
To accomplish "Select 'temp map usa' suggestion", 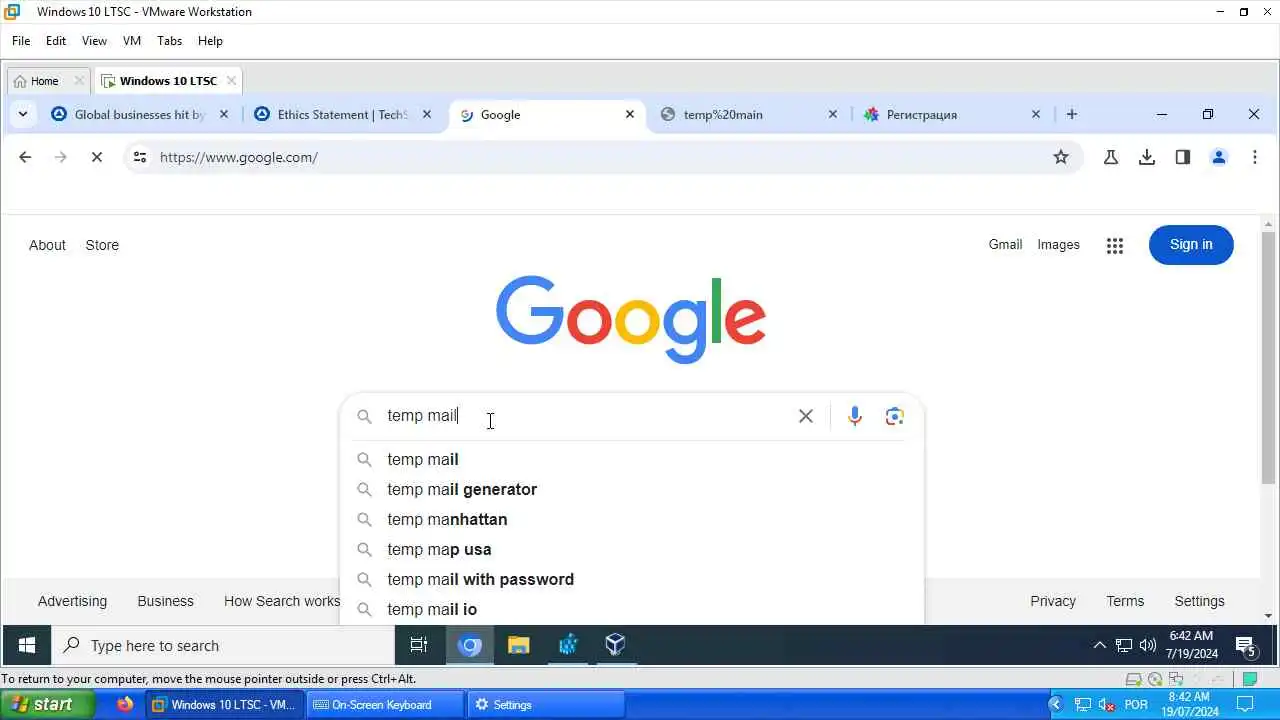I will coord(632,549).
